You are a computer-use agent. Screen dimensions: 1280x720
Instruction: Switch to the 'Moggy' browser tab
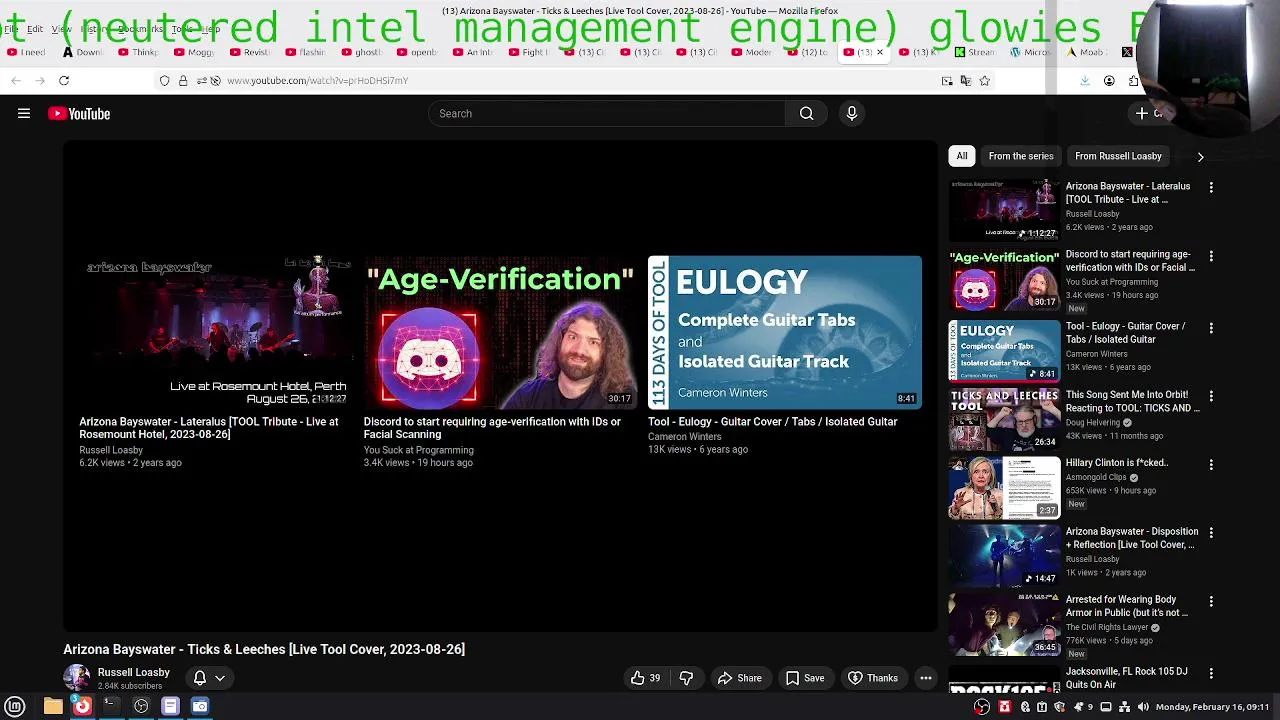(195, 52)
